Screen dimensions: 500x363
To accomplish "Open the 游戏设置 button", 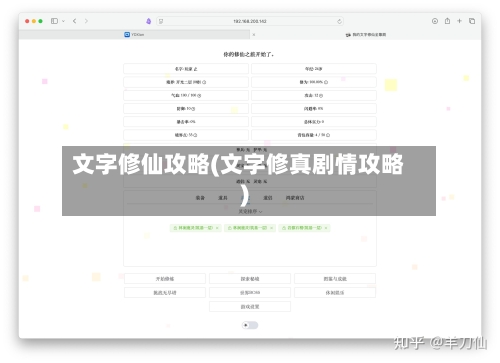I will click(250, 307).
